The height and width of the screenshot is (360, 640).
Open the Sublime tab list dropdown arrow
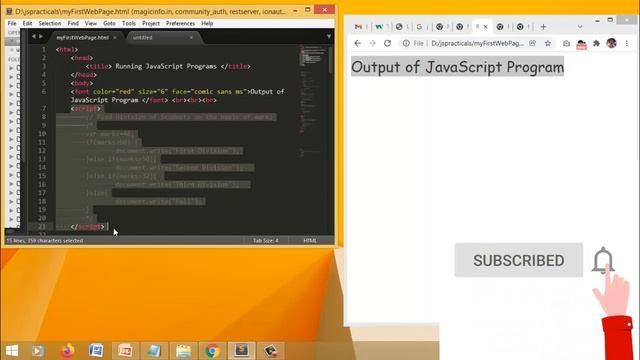(329, 37)
